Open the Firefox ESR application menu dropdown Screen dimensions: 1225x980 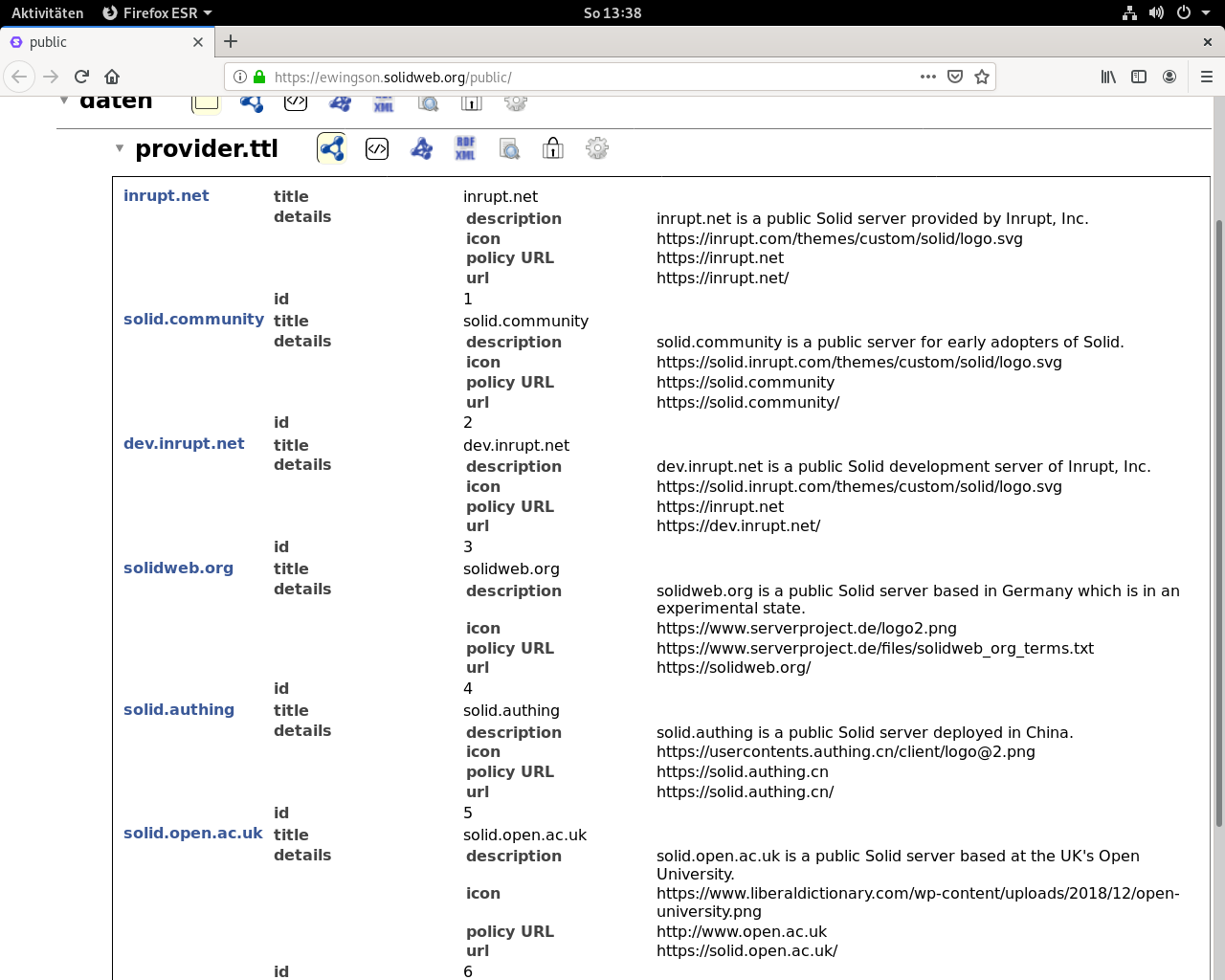pos(157,12)
